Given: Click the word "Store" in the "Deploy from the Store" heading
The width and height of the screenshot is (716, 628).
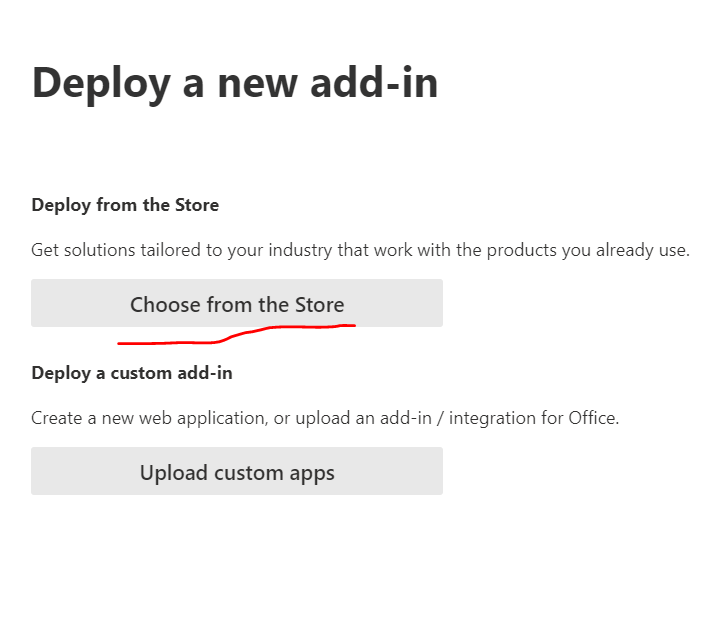Looking at the screenshot, I should 196,205.
